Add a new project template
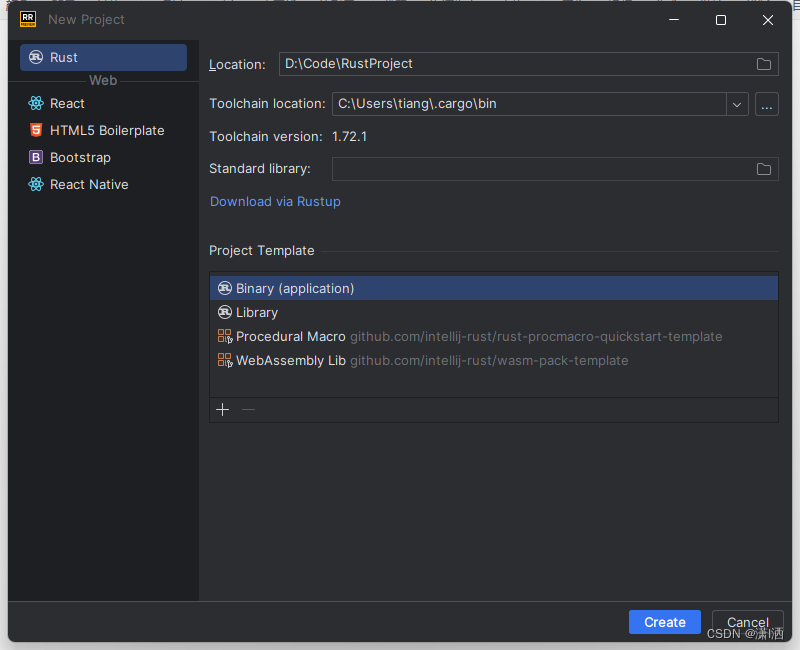The width and height of the screenshot is (800, 650). click(x=223, y=410)
